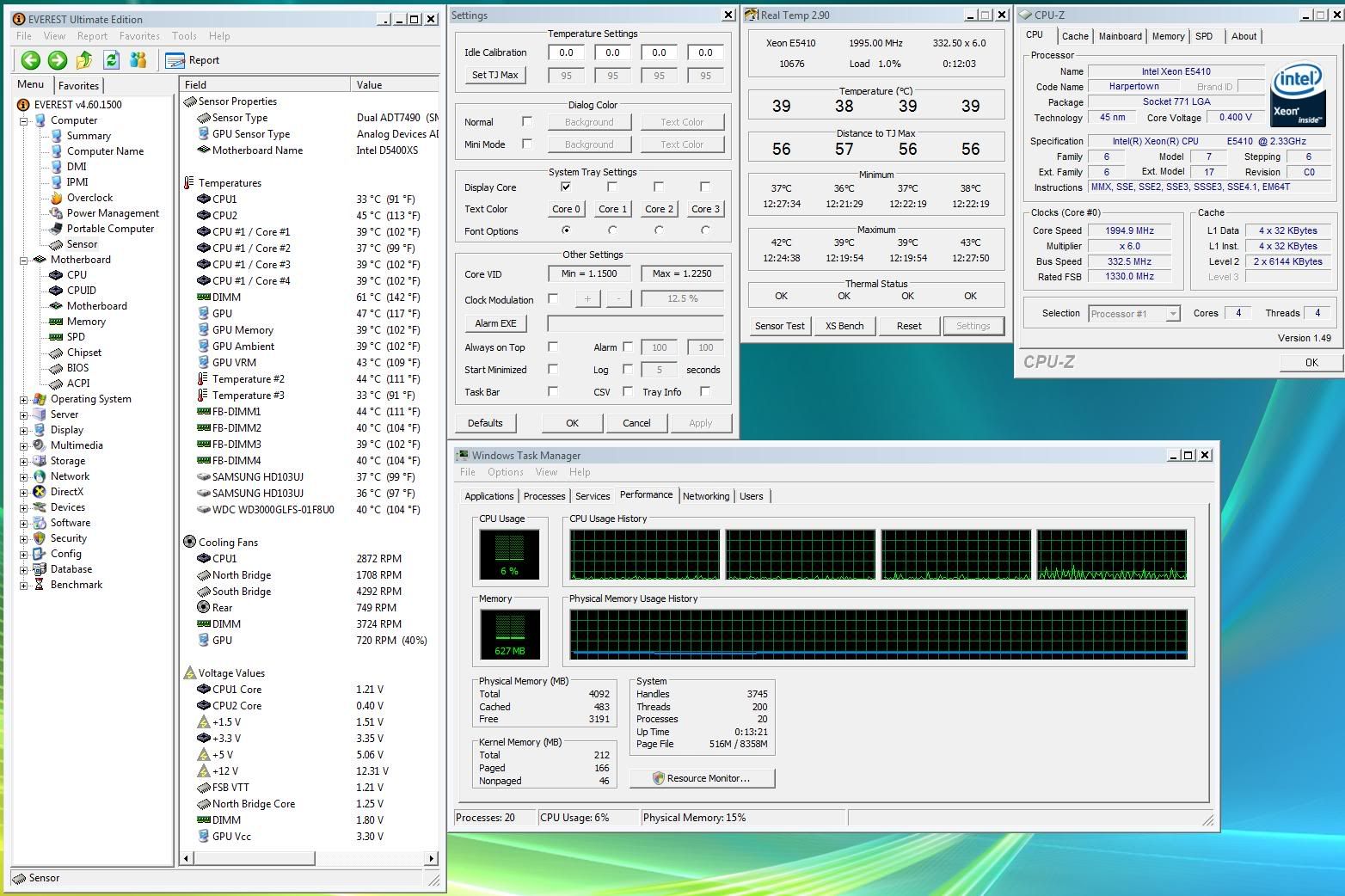Open the Favorites menu in EVEREST
The height and width of the screenshot is (896, 1345).
click(139, 36)
